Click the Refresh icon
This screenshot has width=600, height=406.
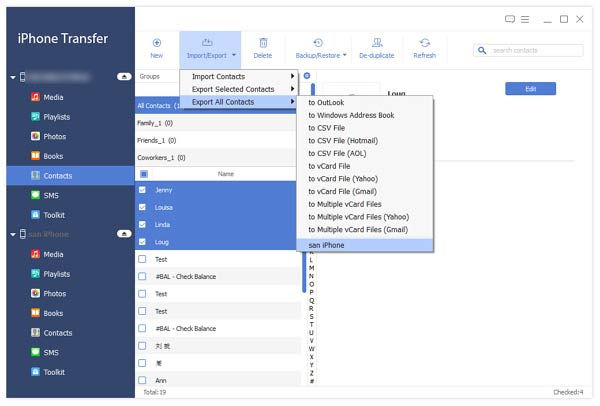pyautogui.click(x=425, y=42)
